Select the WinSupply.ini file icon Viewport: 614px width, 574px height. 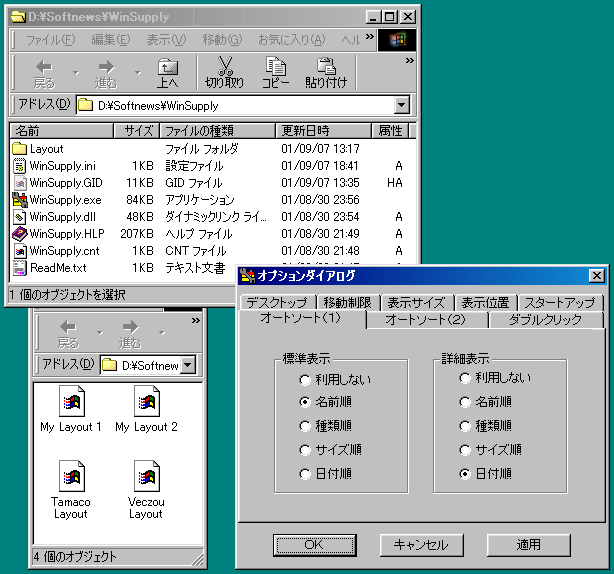(x=19, y=166)
